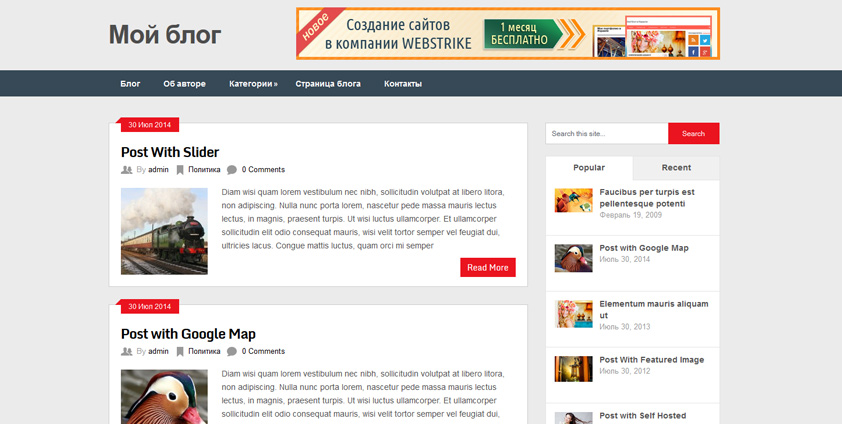Switch to the Recent tab
Viewport: 842px width, 424px height.
coord(676,168)
